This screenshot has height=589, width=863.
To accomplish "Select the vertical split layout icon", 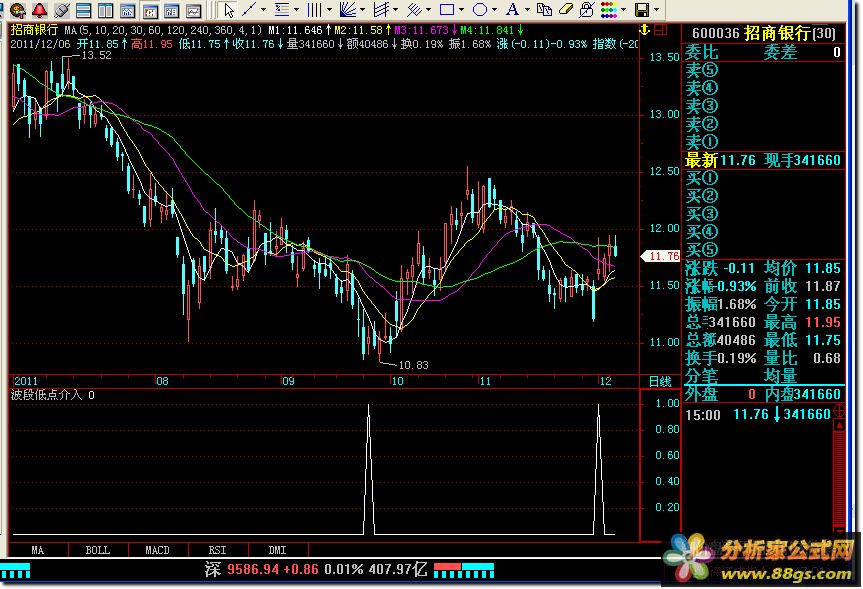I will click(x=106, y=9).
